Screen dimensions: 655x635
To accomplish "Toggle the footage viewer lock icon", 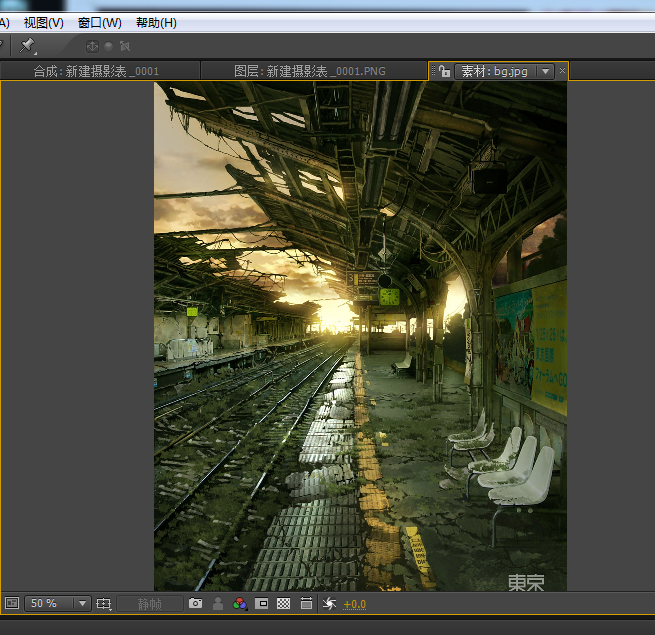I will (444, 71).
